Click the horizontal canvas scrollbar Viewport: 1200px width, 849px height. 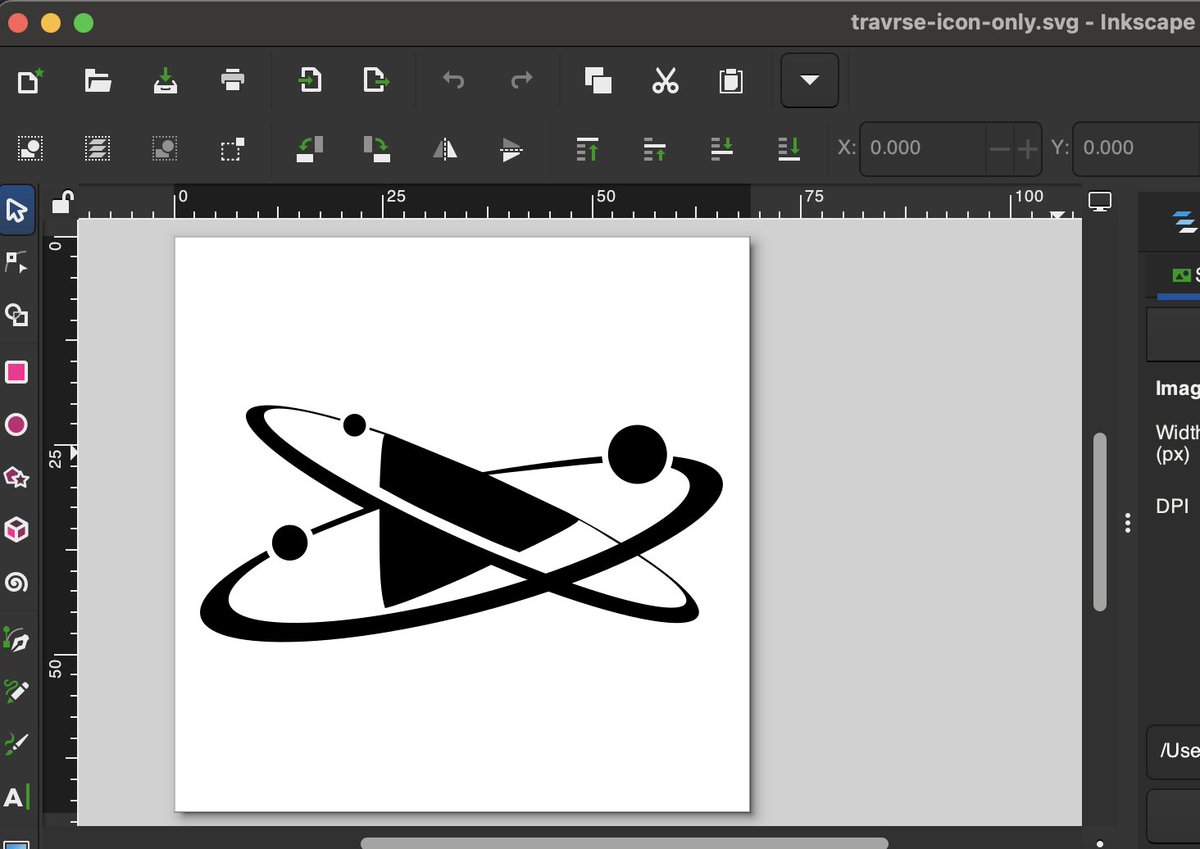(x=624, y=843)
